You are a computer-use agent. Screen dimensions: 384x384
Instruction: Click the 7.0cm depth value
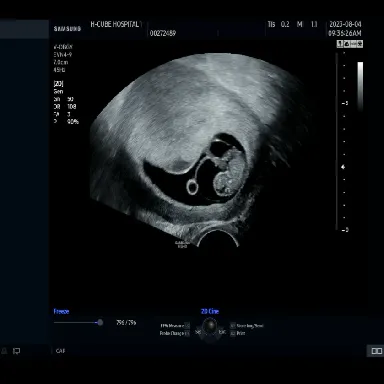point(61,62)
